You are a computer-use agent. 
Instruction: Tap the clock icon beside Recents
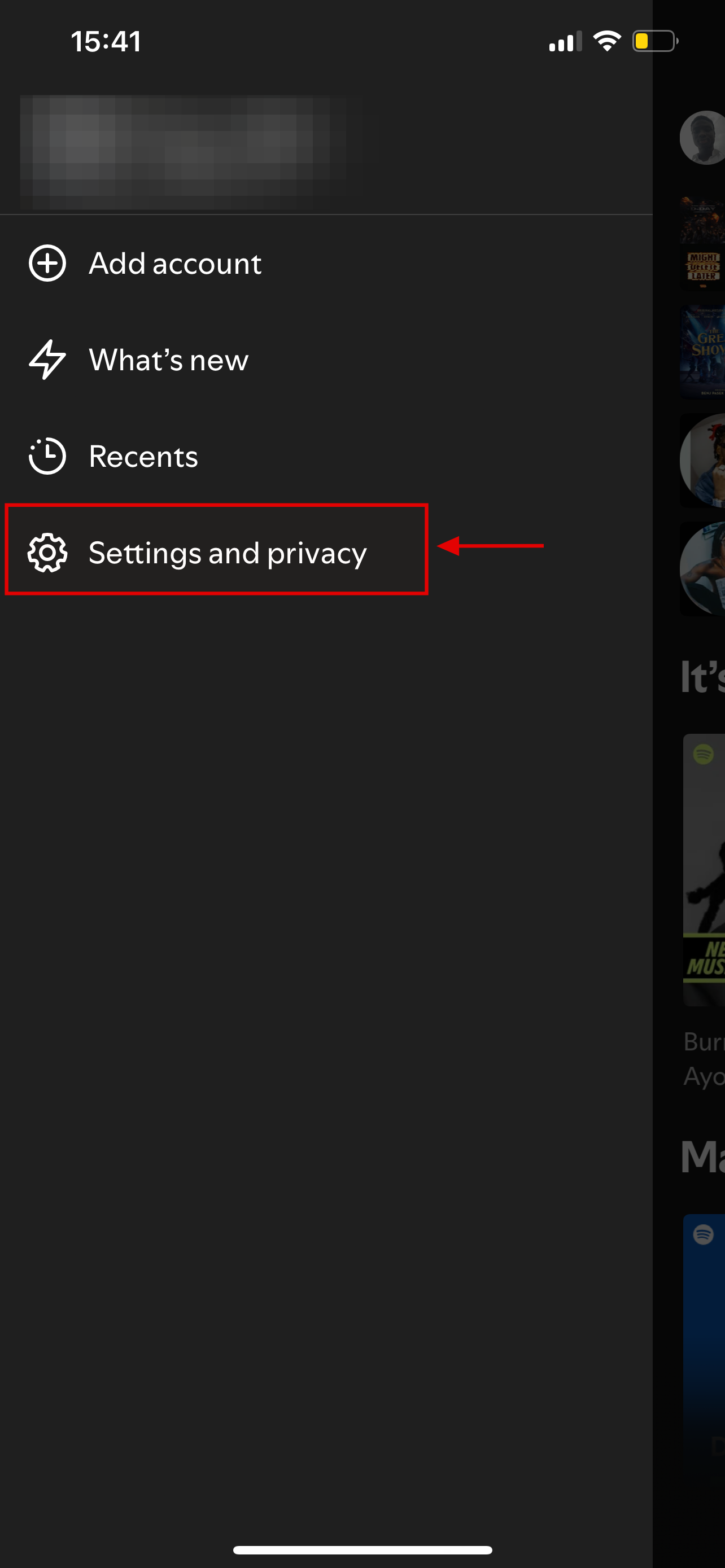[x=47, y=456]
